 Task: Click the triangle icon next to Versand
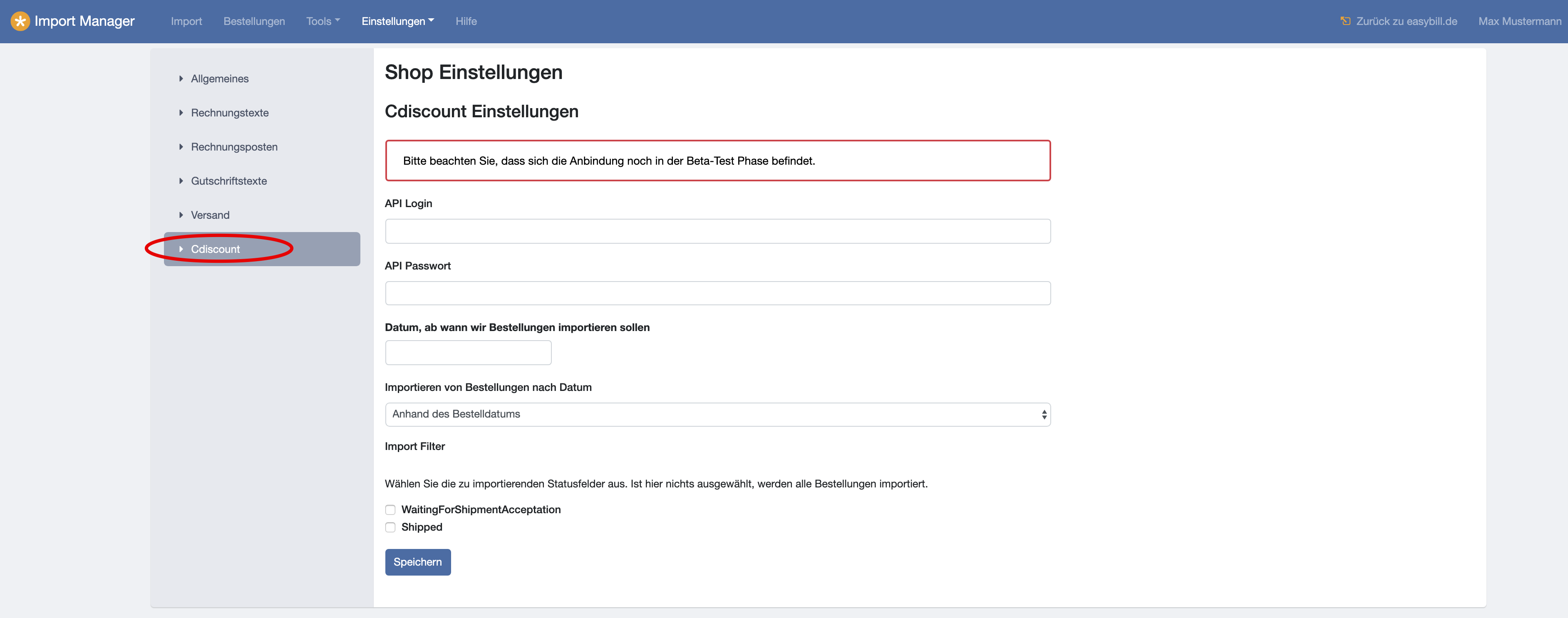click(181, 215)
